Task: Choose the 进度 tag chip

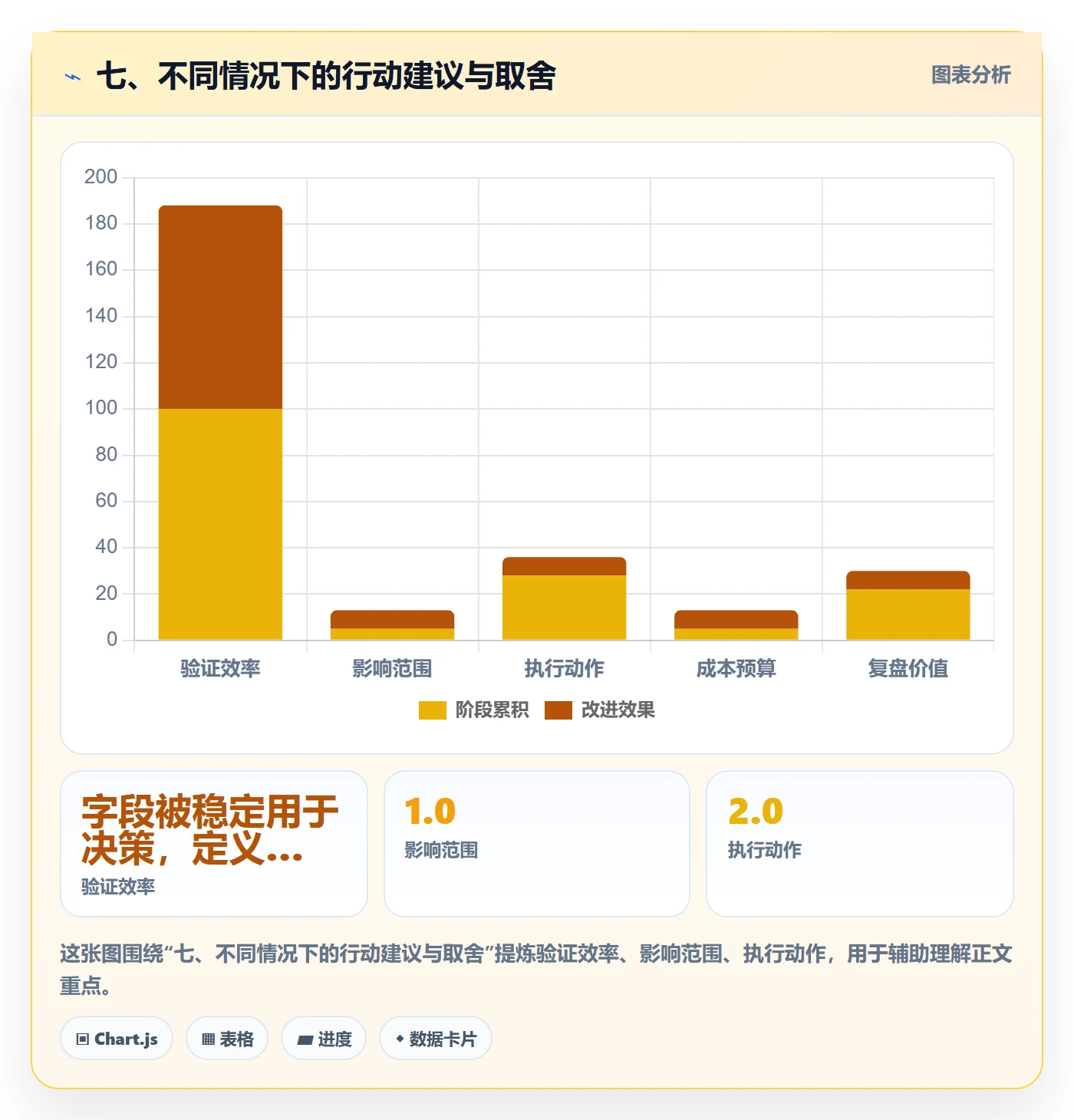Action: point(324,1039)
